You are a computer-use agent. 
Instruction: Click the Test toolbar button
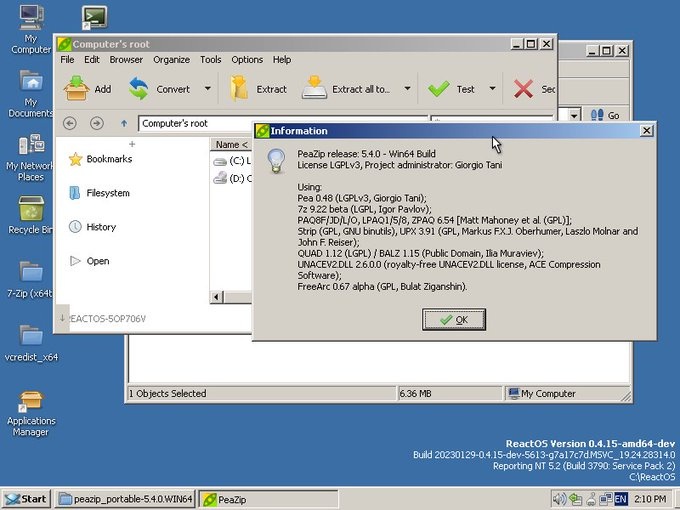point(451,88)
